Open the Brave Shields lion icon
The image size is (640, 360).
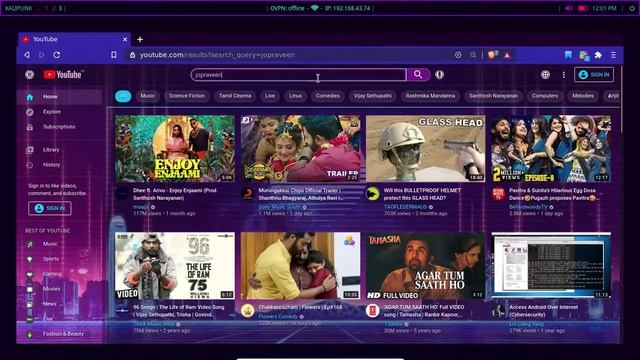[x=491, y=55]
